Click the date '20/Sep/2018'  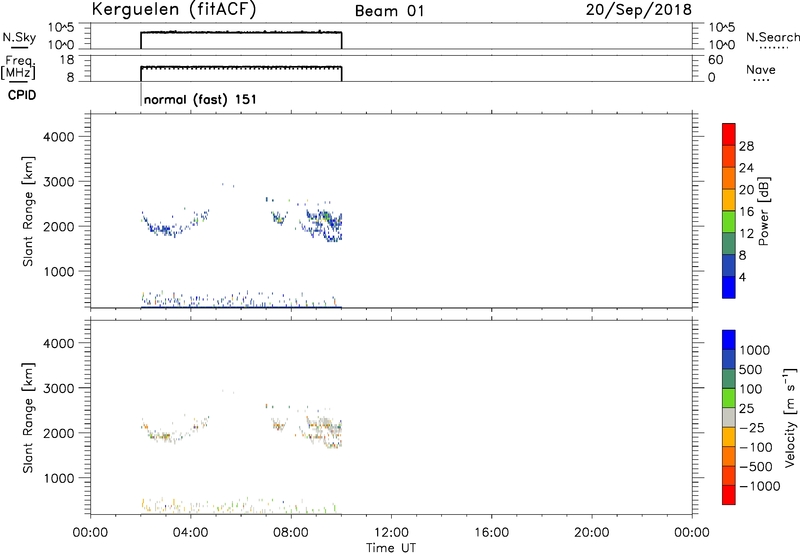click(639, 10)
